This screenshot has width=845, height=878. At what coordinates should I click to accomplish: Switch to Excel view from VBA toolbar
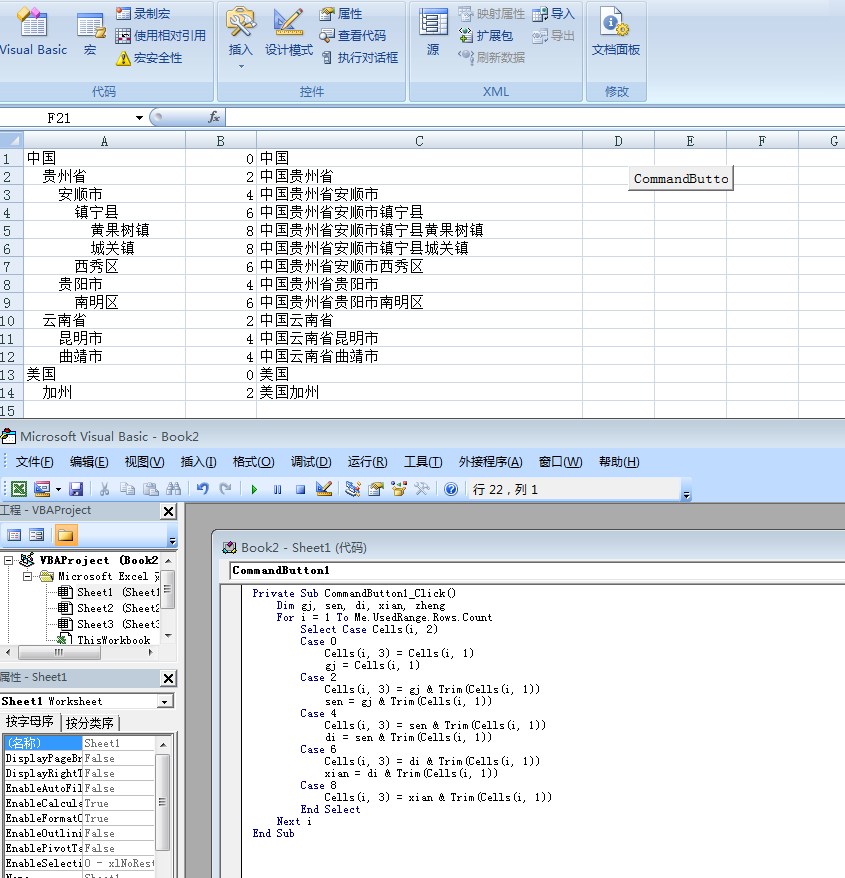coord(19,489)
